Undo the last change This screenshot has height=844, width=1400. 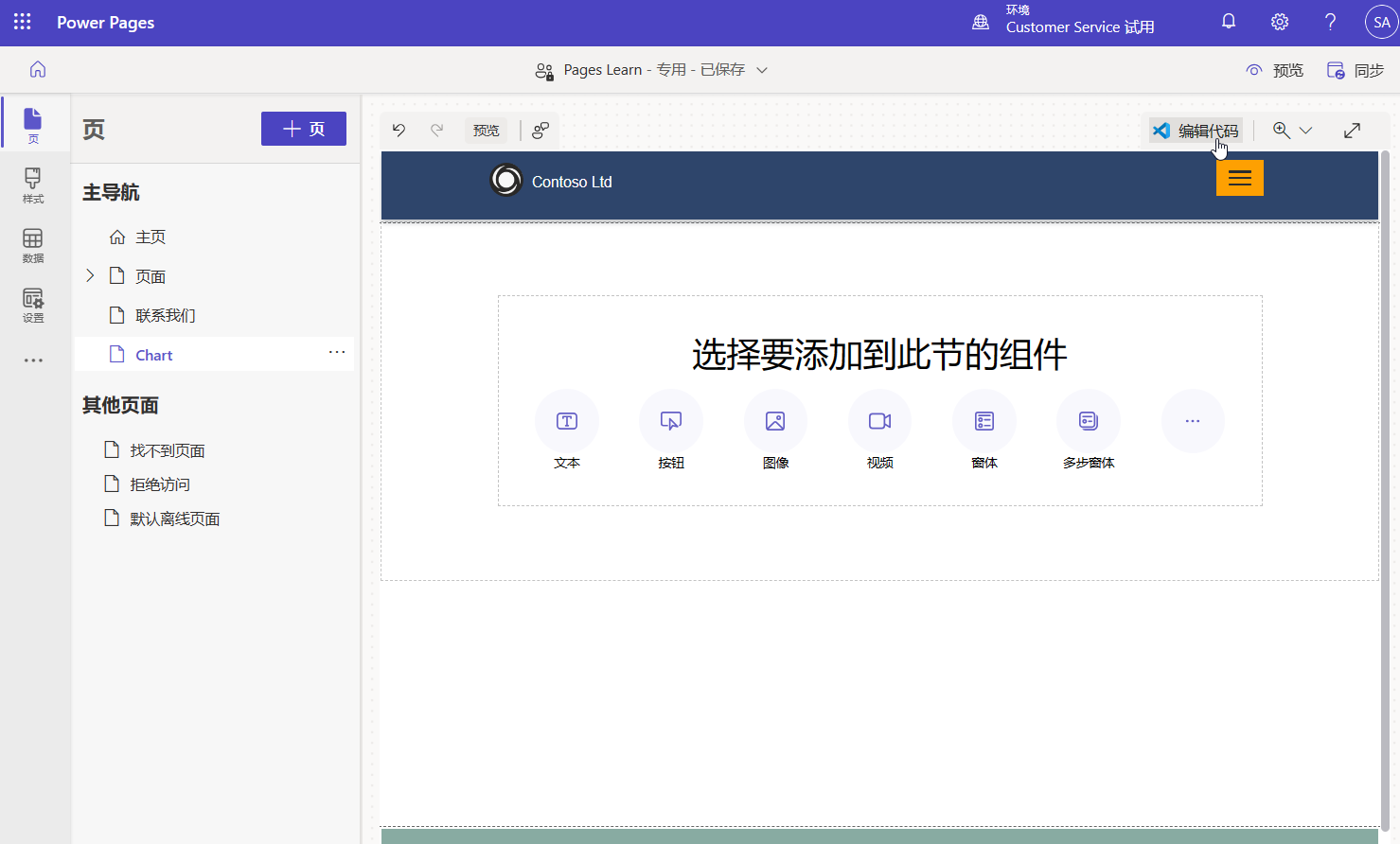(x=399, y=131)
